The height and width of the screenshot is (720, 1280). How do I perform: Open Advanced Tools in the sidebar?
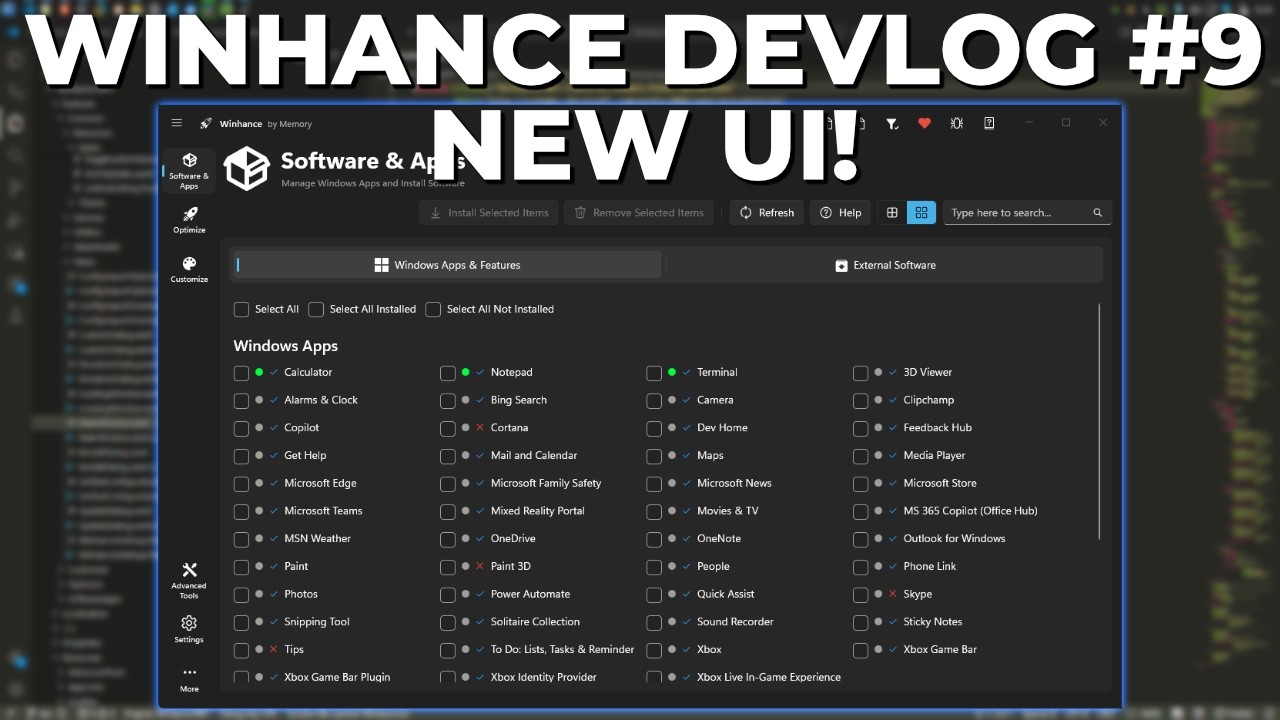tap(189, 581)
